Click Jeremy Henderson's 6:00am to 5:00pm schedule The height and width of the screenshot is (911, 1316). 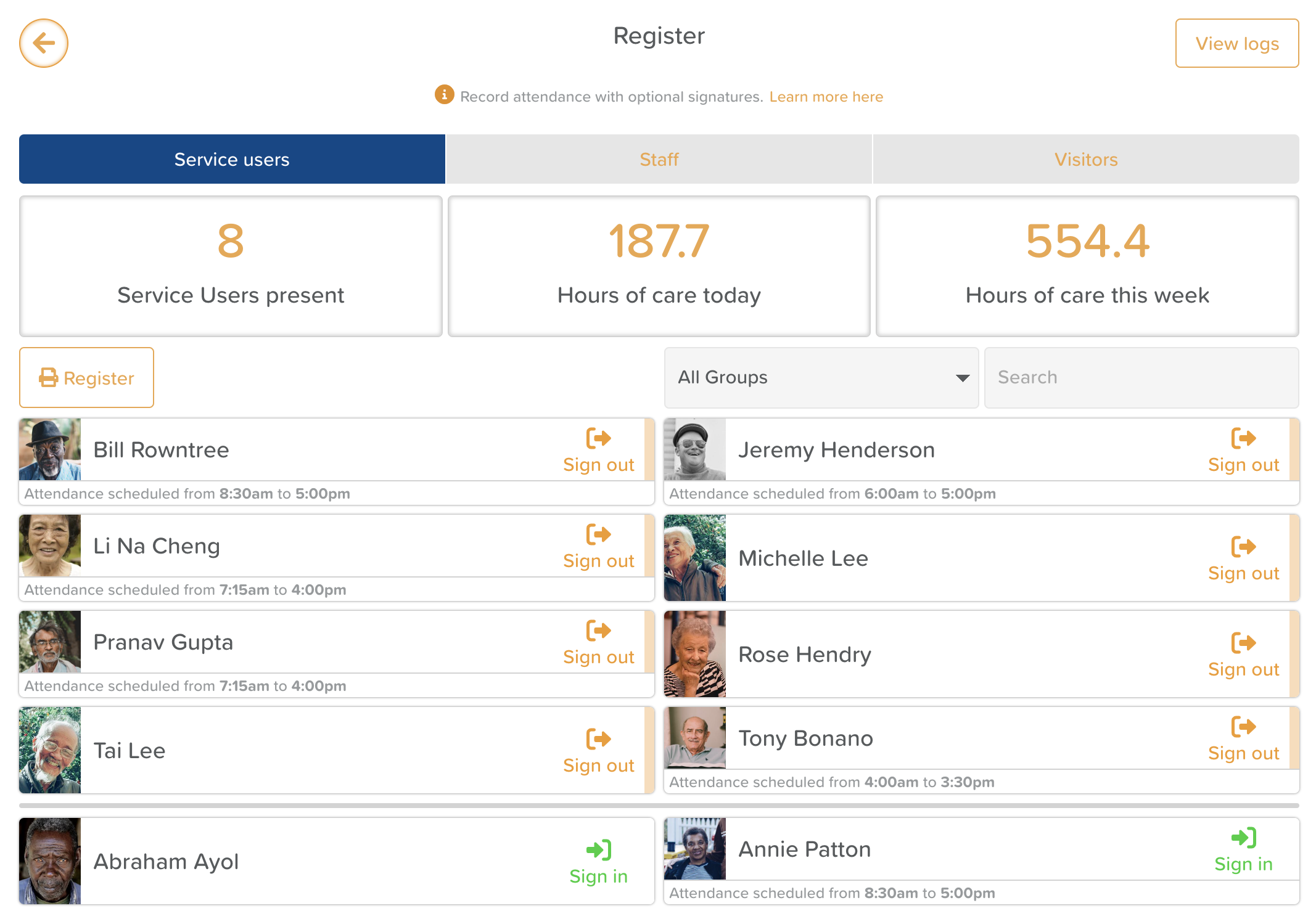tap(833, 494)
